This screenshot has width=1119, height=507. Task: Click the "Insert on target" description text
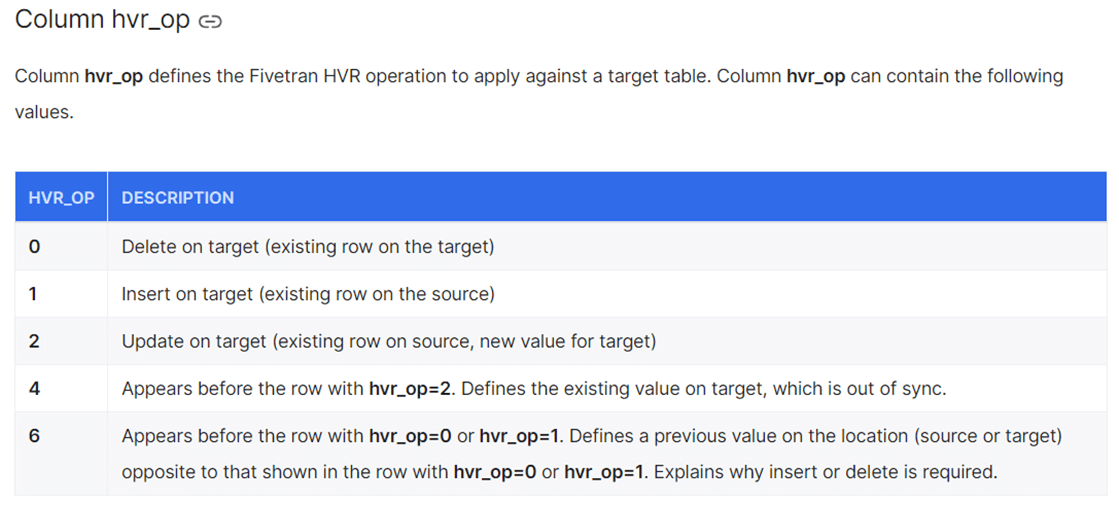[186, 294]
